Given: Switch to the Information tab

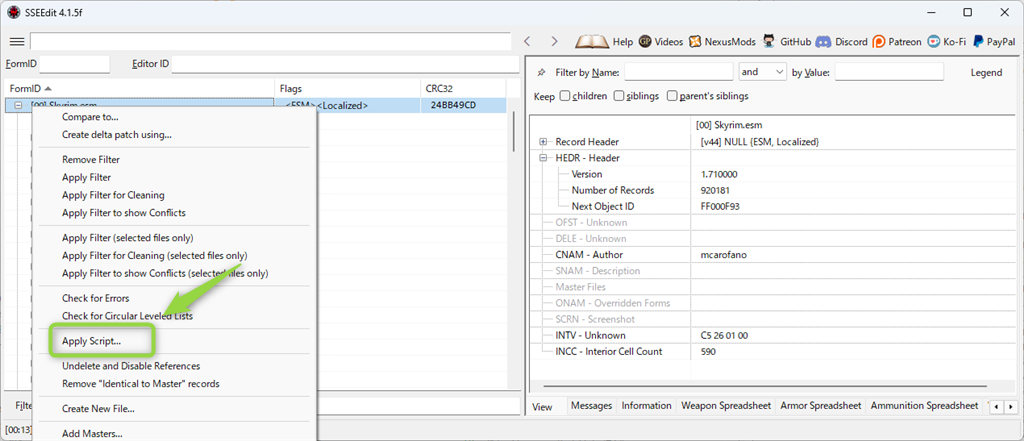Looking at the screenshot, I should click(647, 406).
